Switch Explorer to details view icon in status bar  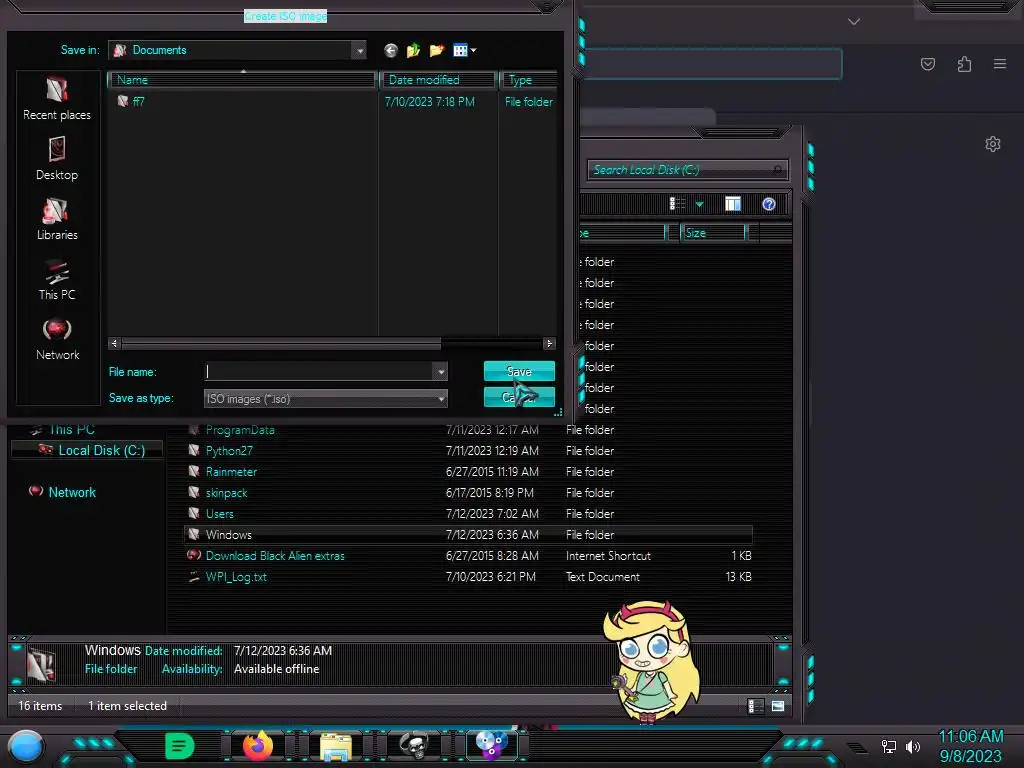756,706
